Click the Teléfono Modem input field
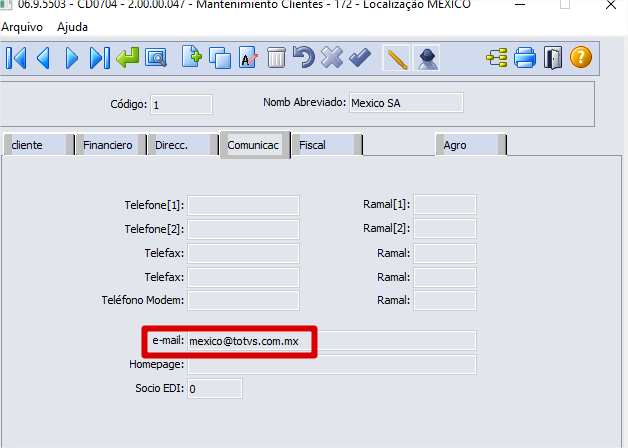Screen dimensions: 628x448 pyautogui.click(x=244, y=300)
